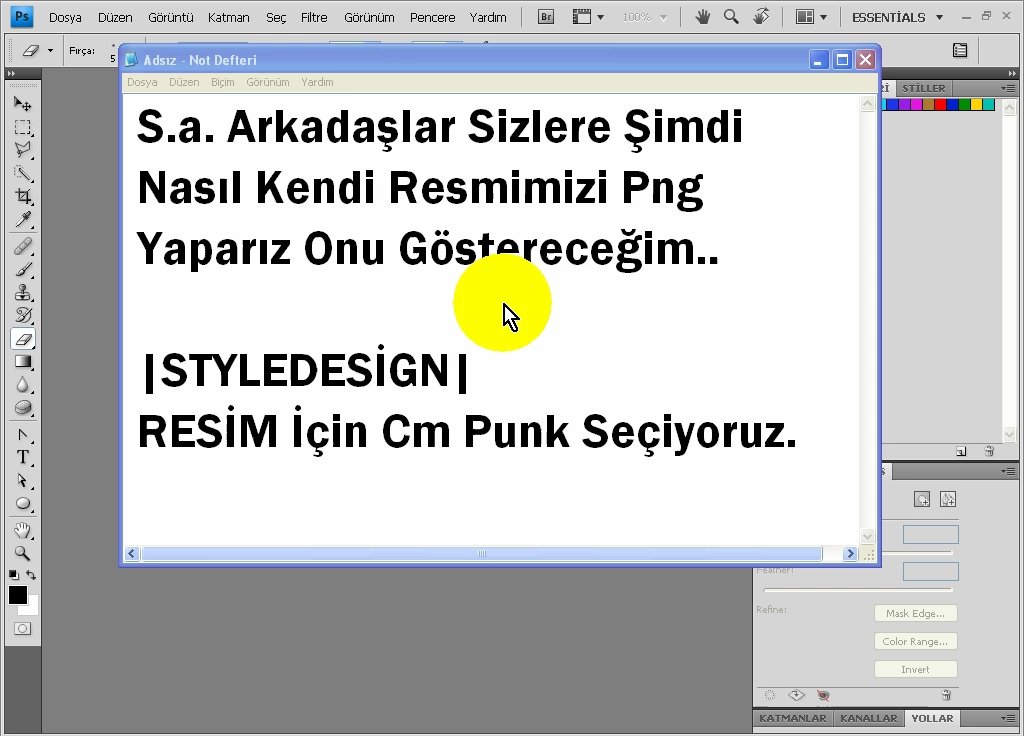Add a pixel mask in Masks panel
This screenshot has width=1024, height=736.
(921, 500)
